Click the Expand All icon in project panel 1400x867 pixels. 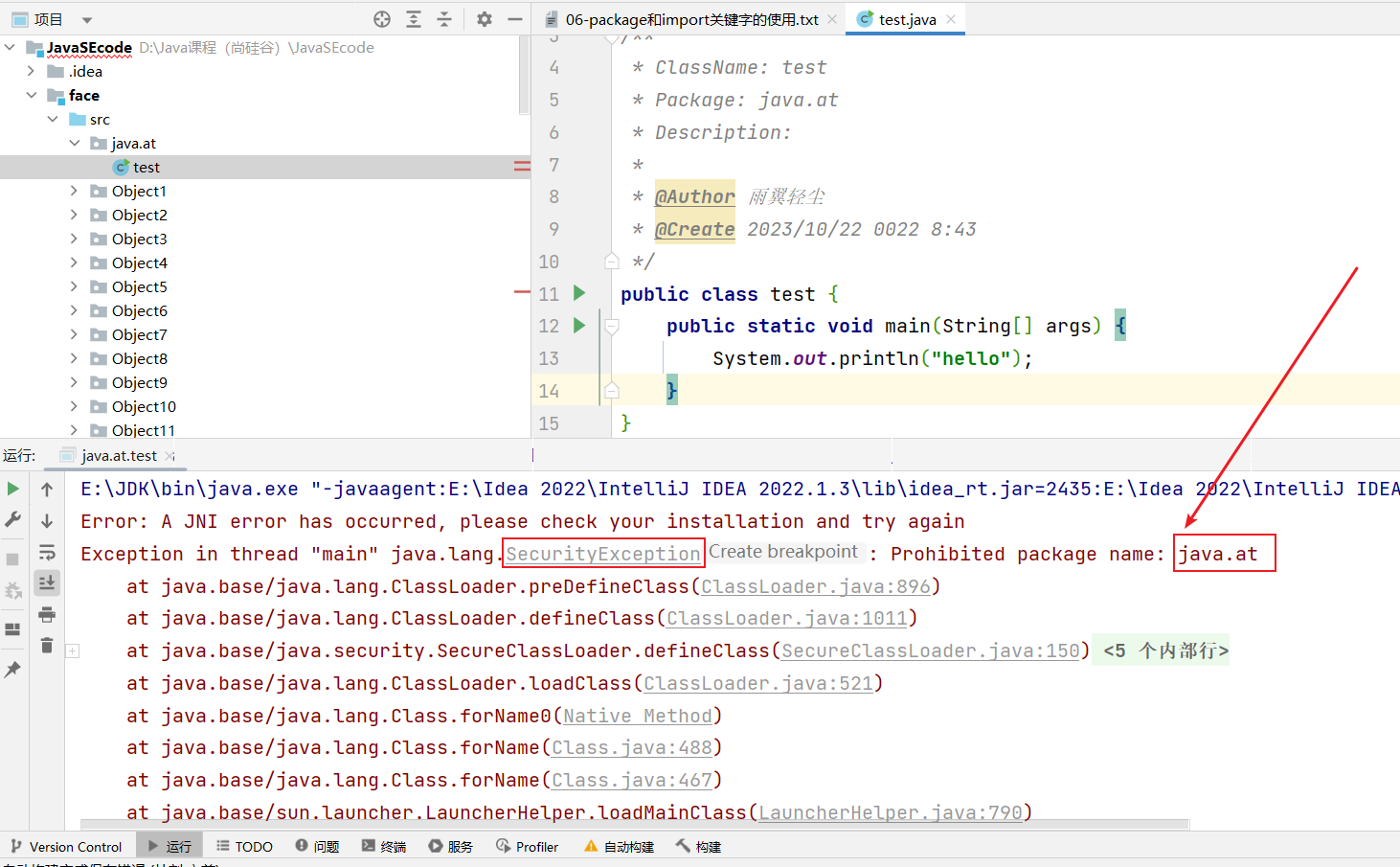pyautogui.click(x=414, y=19)
